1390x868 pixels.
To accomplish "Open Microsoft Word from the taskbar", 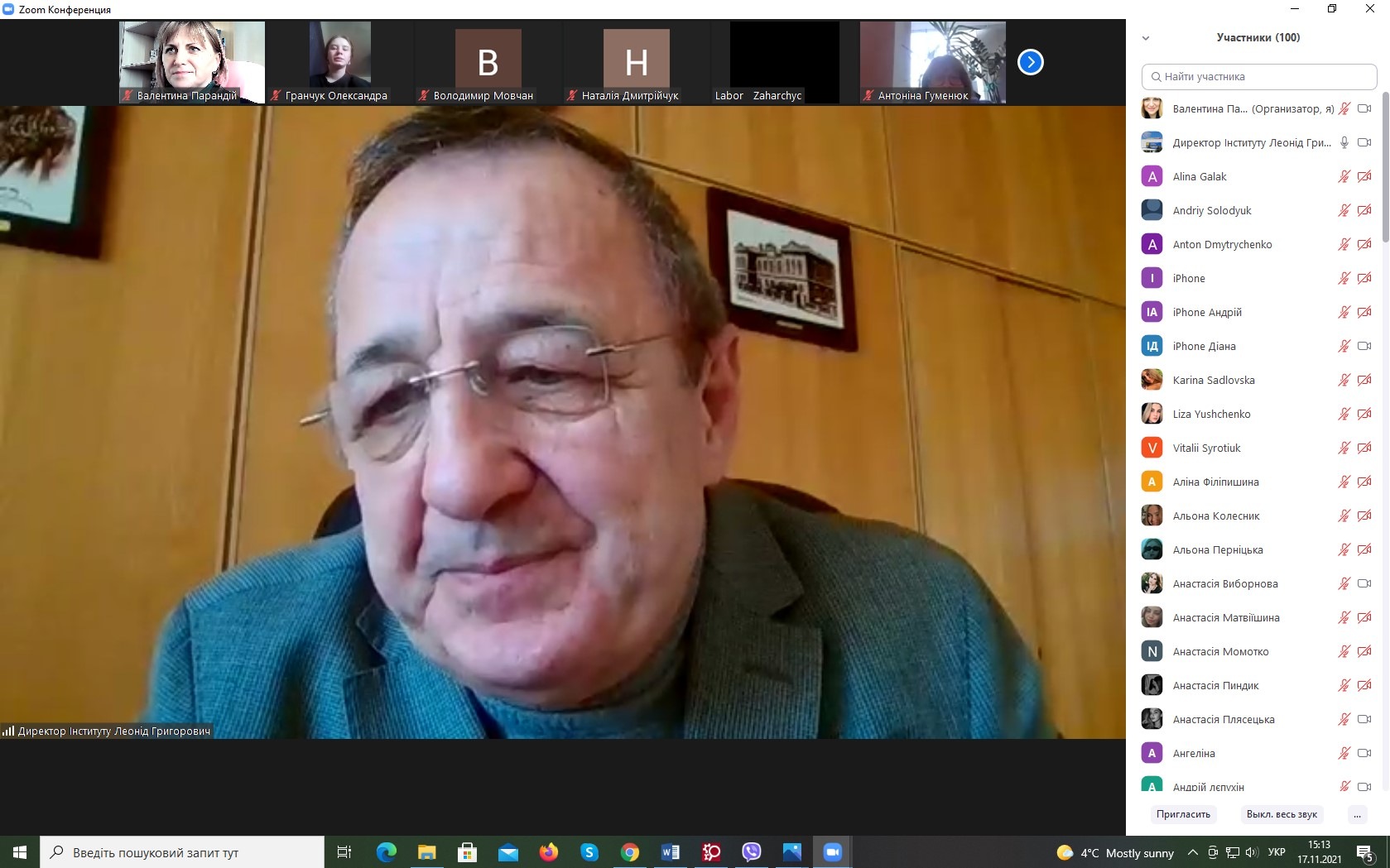I will click(670, 852).
